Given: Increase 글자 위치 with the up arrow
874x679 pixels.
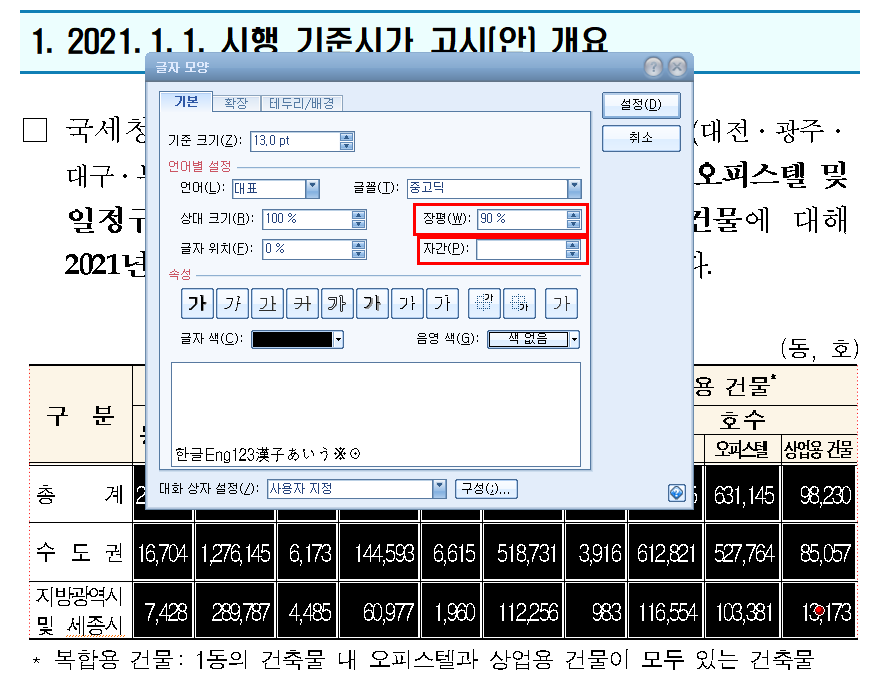Looking at the screenshot, I should tap(358, 245).
